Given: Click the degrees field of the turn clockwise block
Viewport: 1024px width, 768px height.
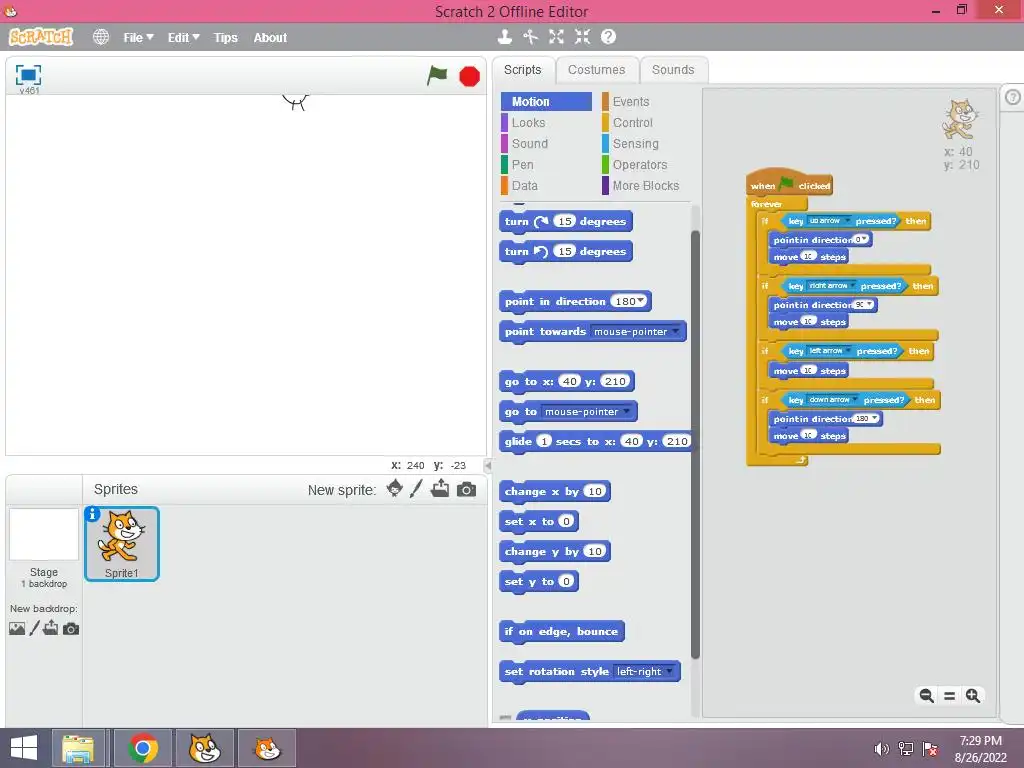Looking at the screenshot, I should pos(564,221).
